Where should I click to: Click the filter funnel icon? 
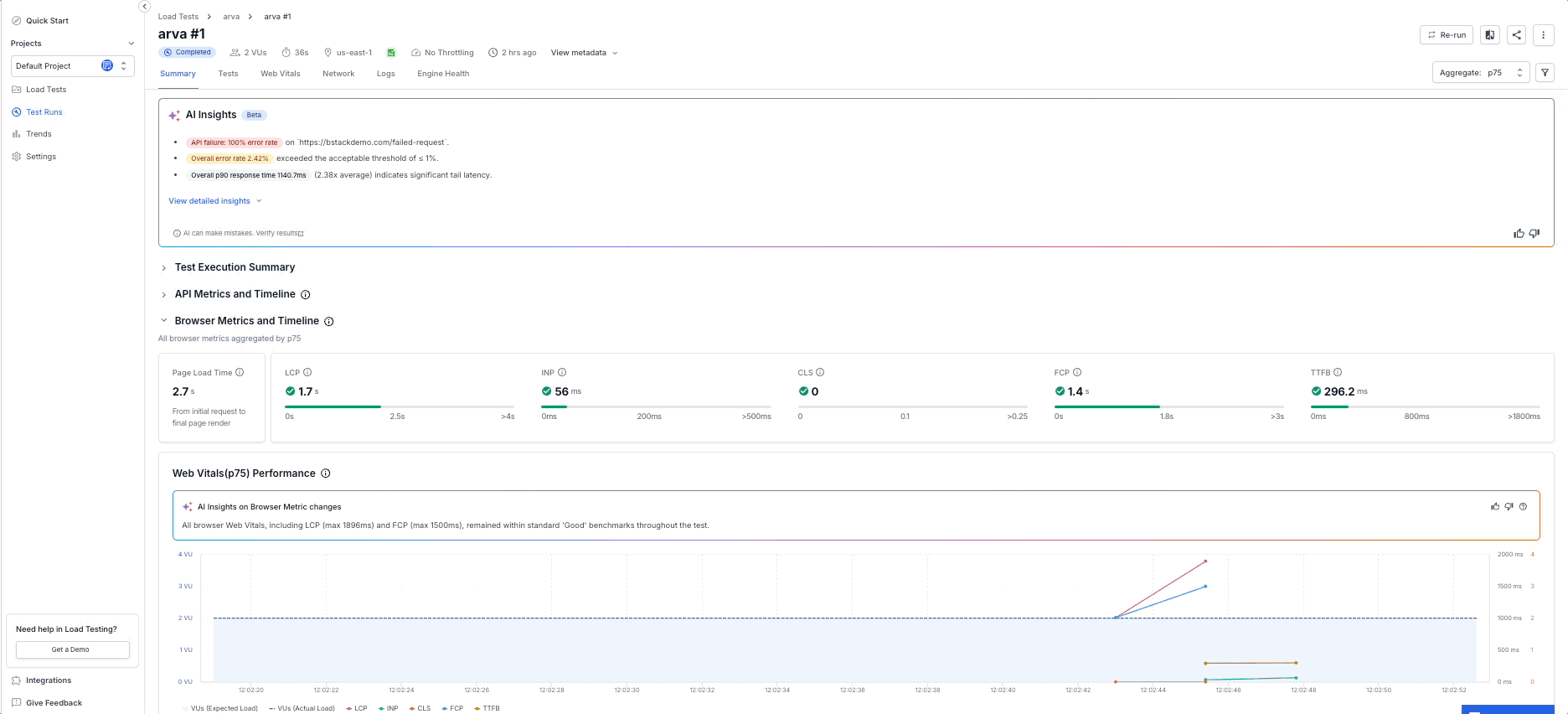point(1545,73)
